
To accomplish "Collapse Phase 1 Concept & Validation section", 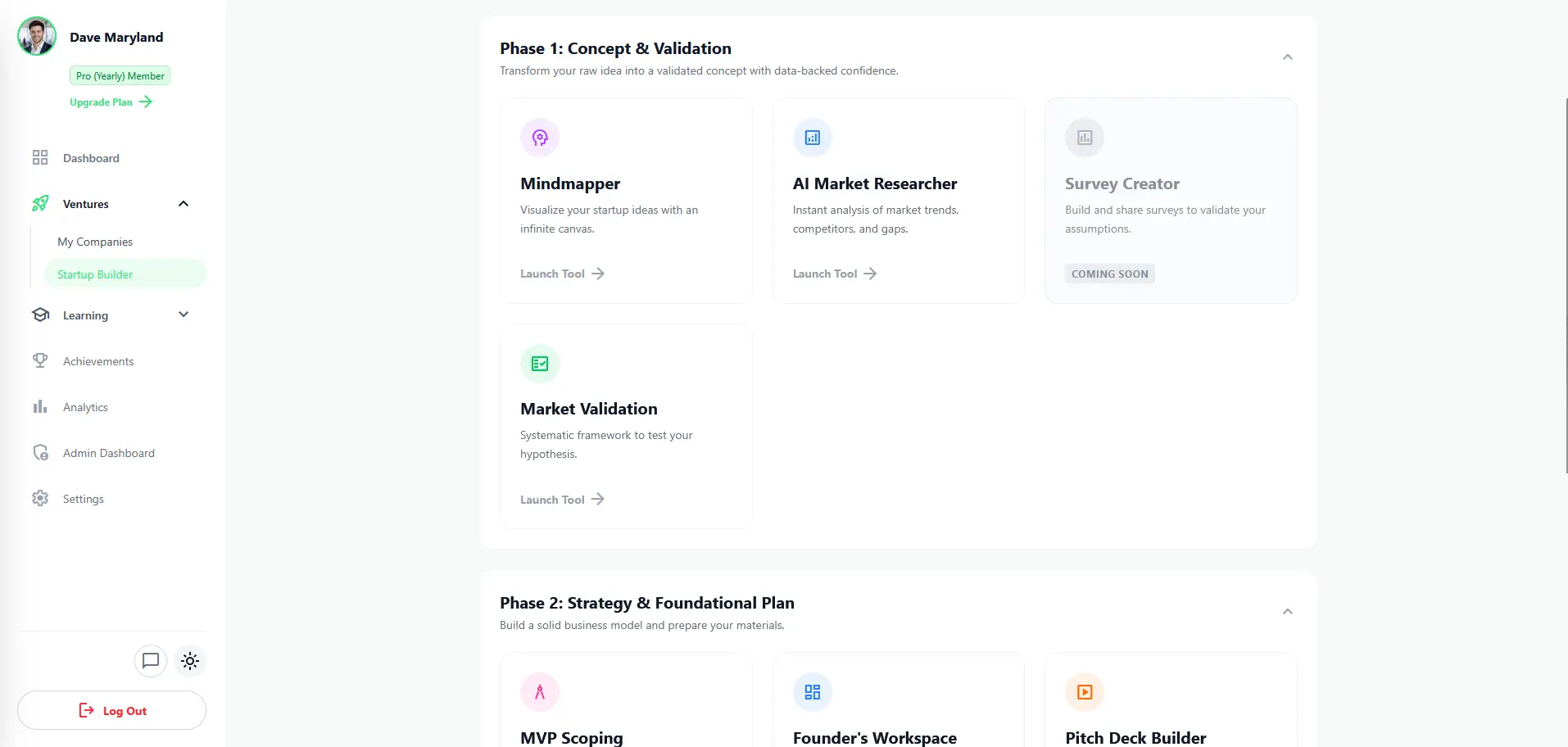I will tap(1288, 57).
